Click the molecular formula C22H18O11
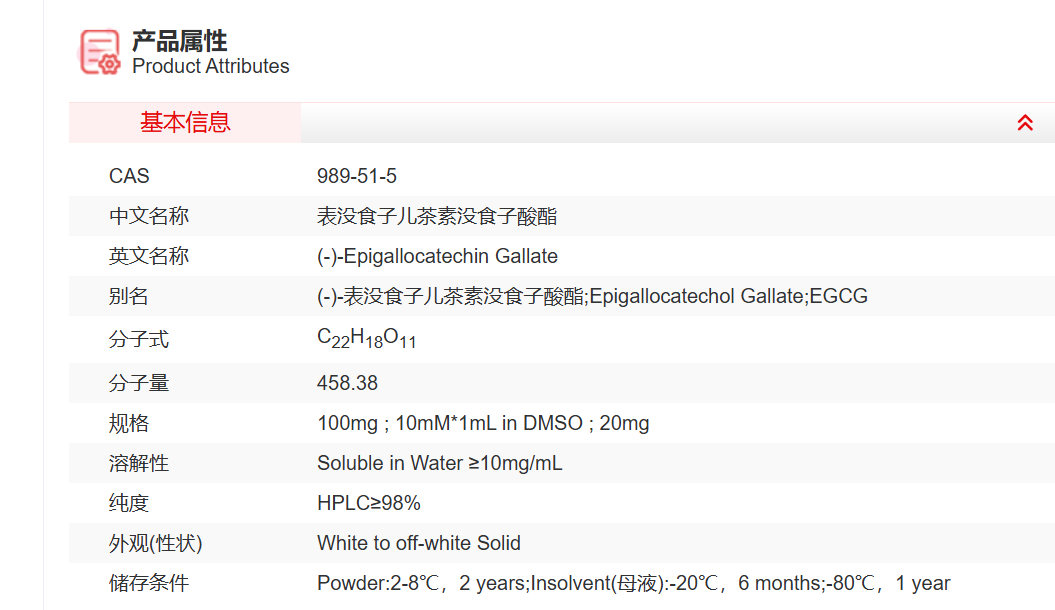This screenshot has width=1055, height=610. [x=366, y=339]
